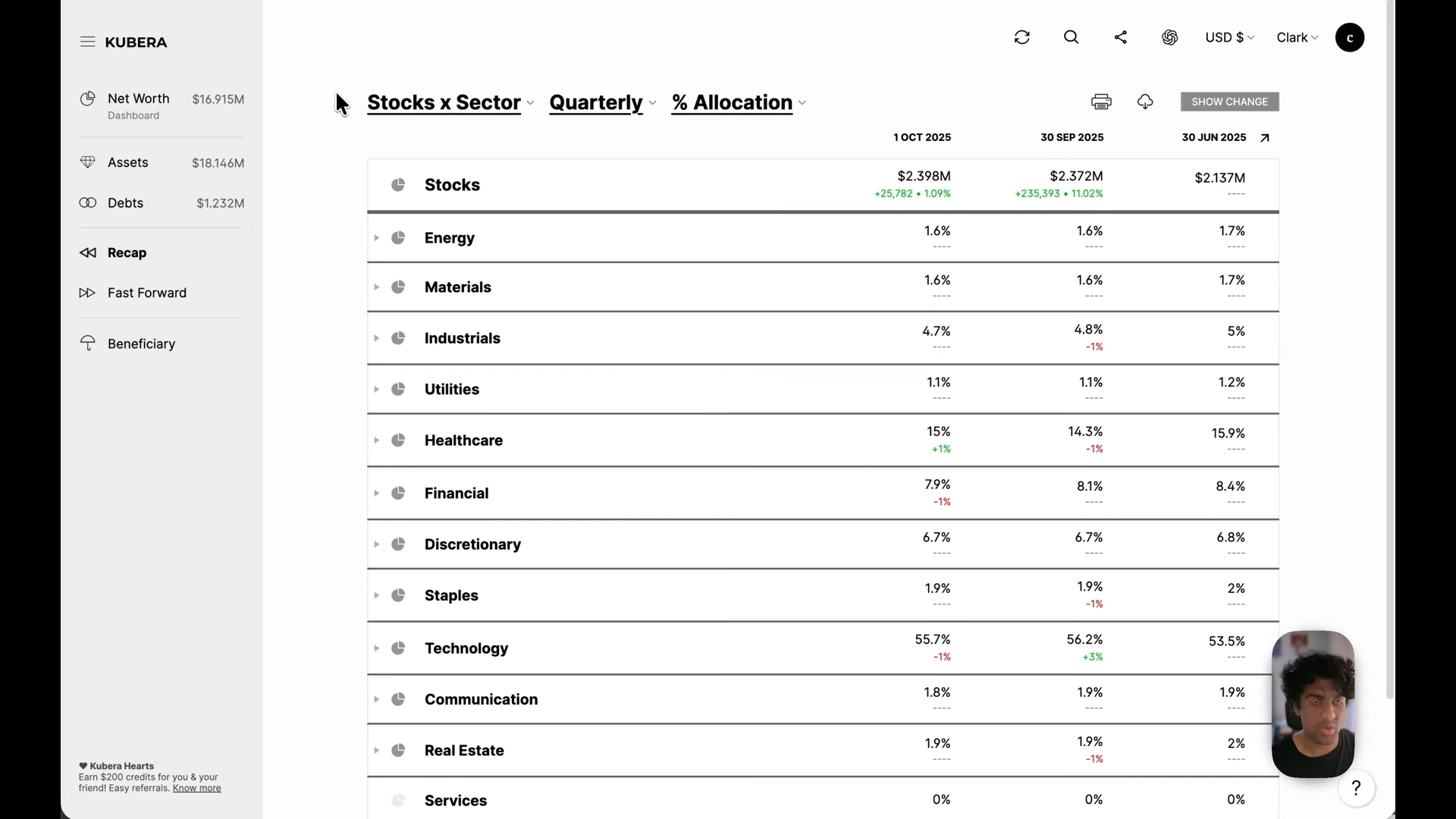The height and width of the screenshot is (819, 1456).
Task: Click the Technology pie chart icon
Action: point(398,648)
